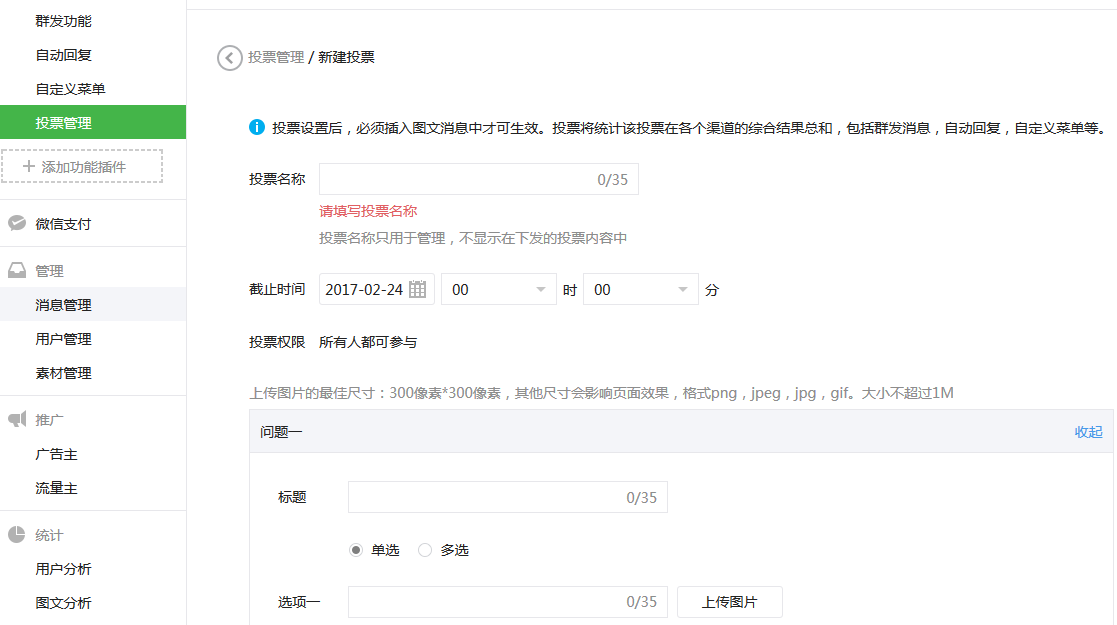The height and width of the screenshot is (625, 1117).
Task: Select the 多选 radio button
Action: pyautogui.click(x=425, y=550)
